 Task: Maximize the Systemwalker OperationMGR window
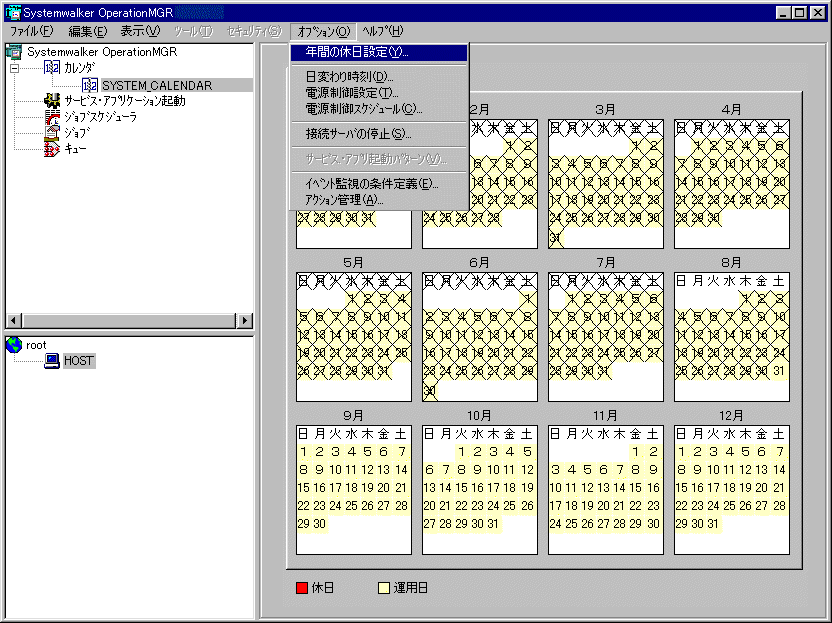(800, 12)
